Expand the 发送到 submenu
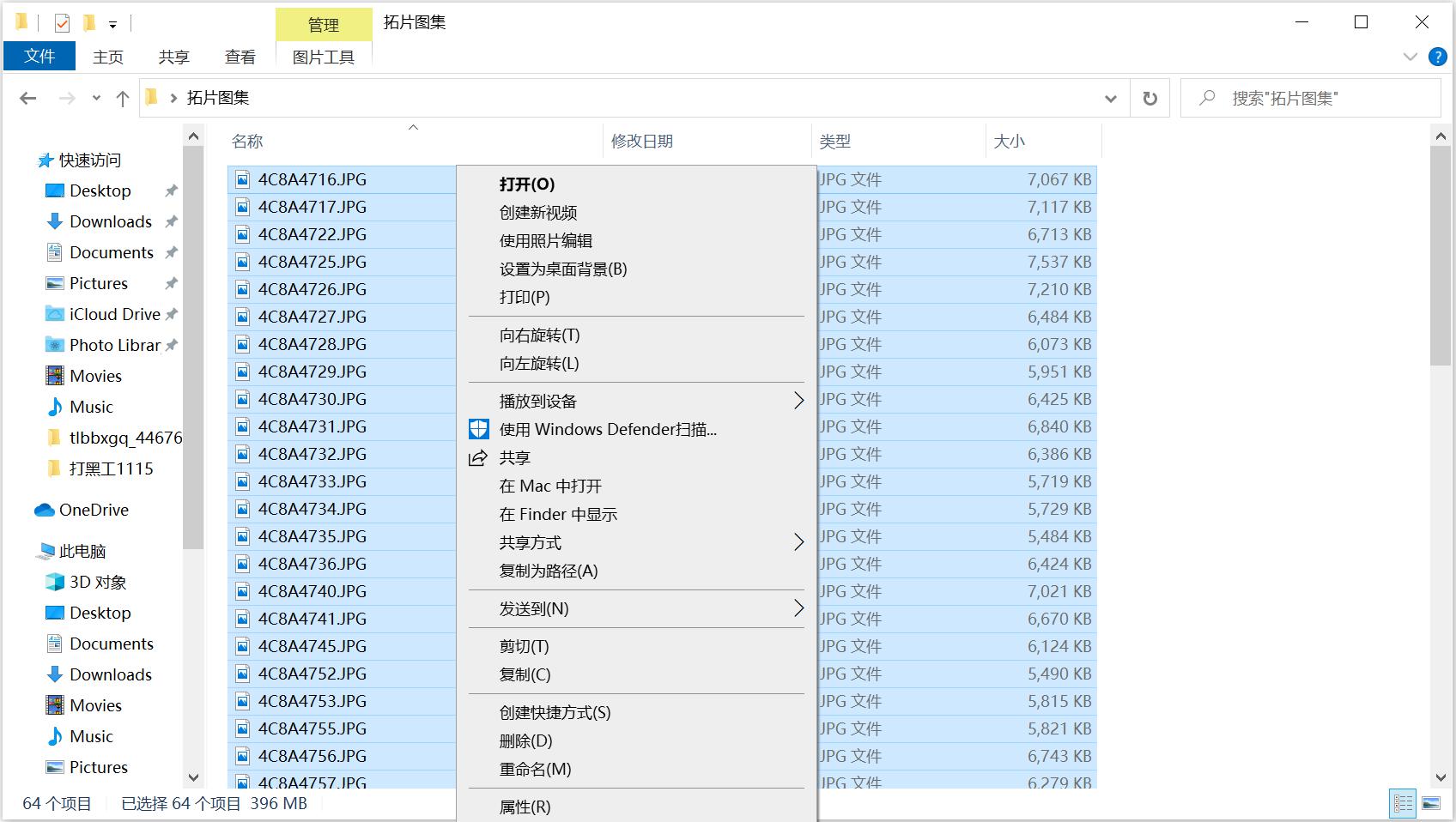This screenshot has height=822, width=1456. pos(798,608)
